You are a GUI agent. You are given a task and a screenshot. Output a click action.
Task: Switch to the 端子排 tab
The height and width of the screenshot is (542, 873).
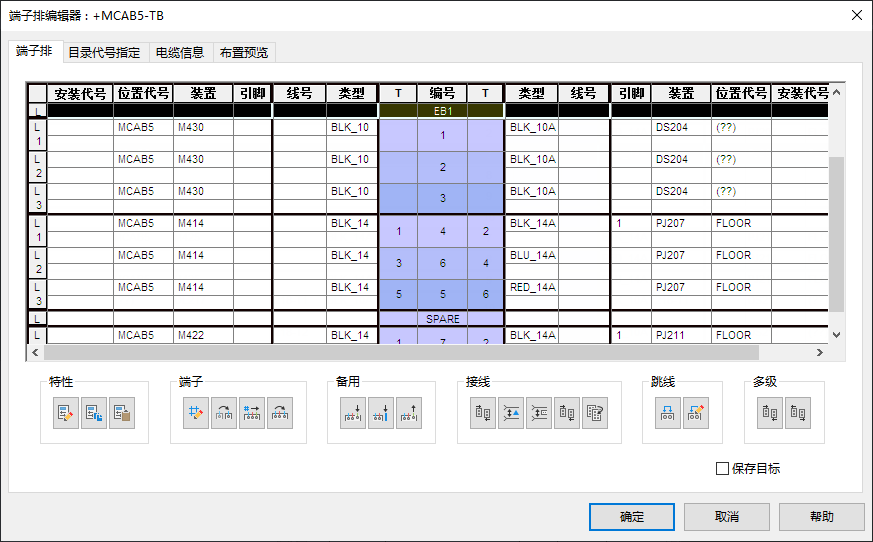pyautogui.click(x=35, y=51)
